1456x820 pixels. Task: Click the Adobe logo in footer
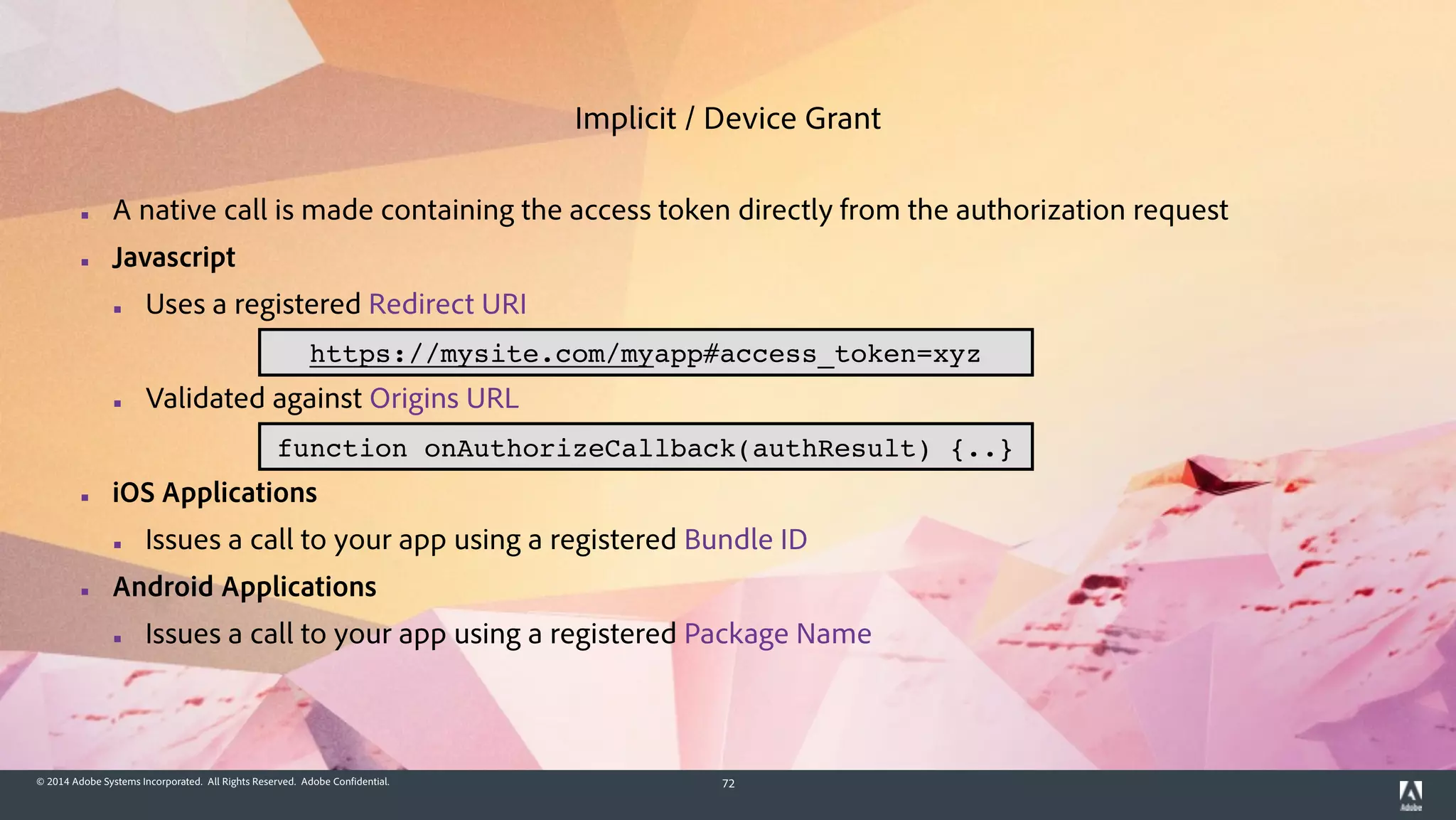(1410, 795)
